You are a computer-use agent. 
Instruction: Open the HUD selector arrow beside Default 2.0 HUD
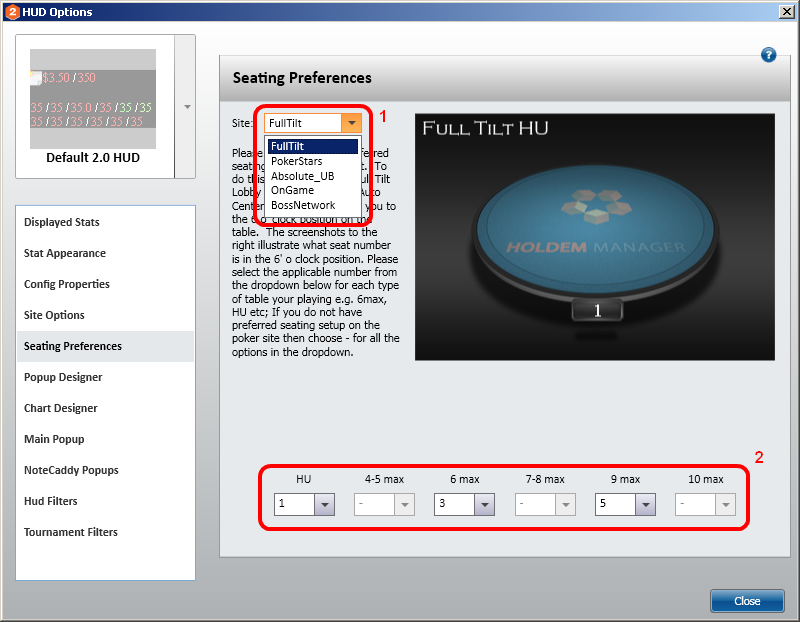coord(187,107)
